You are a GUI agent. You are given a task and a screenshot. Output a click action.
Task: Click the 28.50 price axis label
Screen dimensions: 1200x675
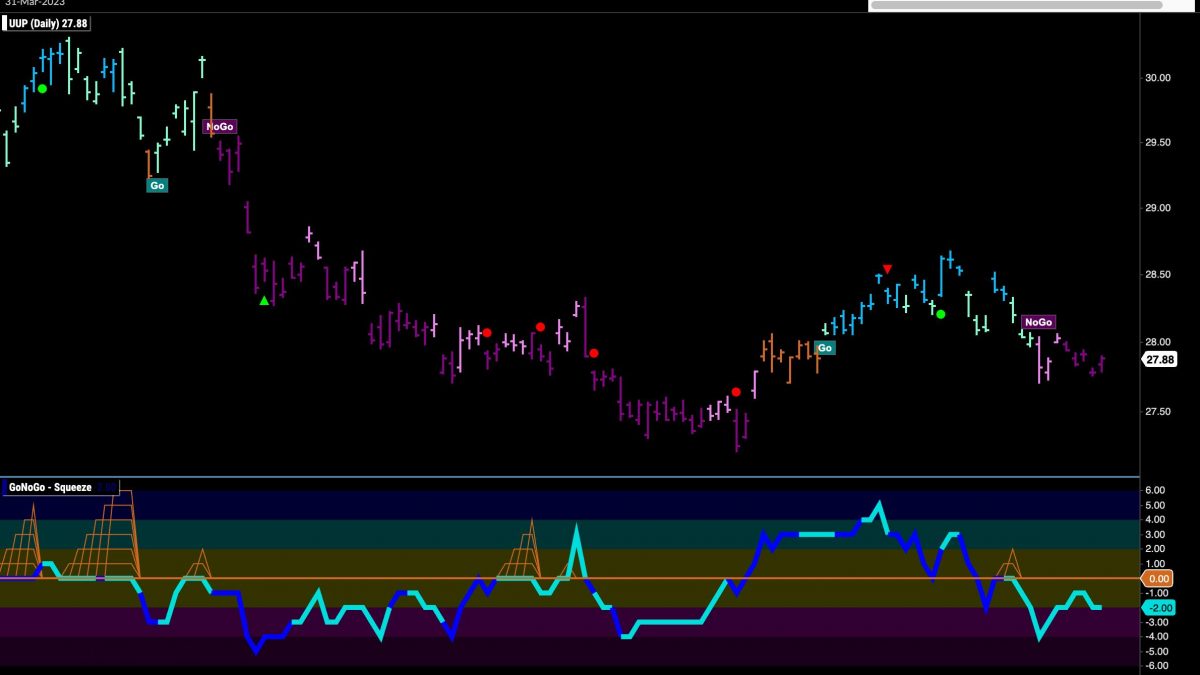pos(1159,274)
